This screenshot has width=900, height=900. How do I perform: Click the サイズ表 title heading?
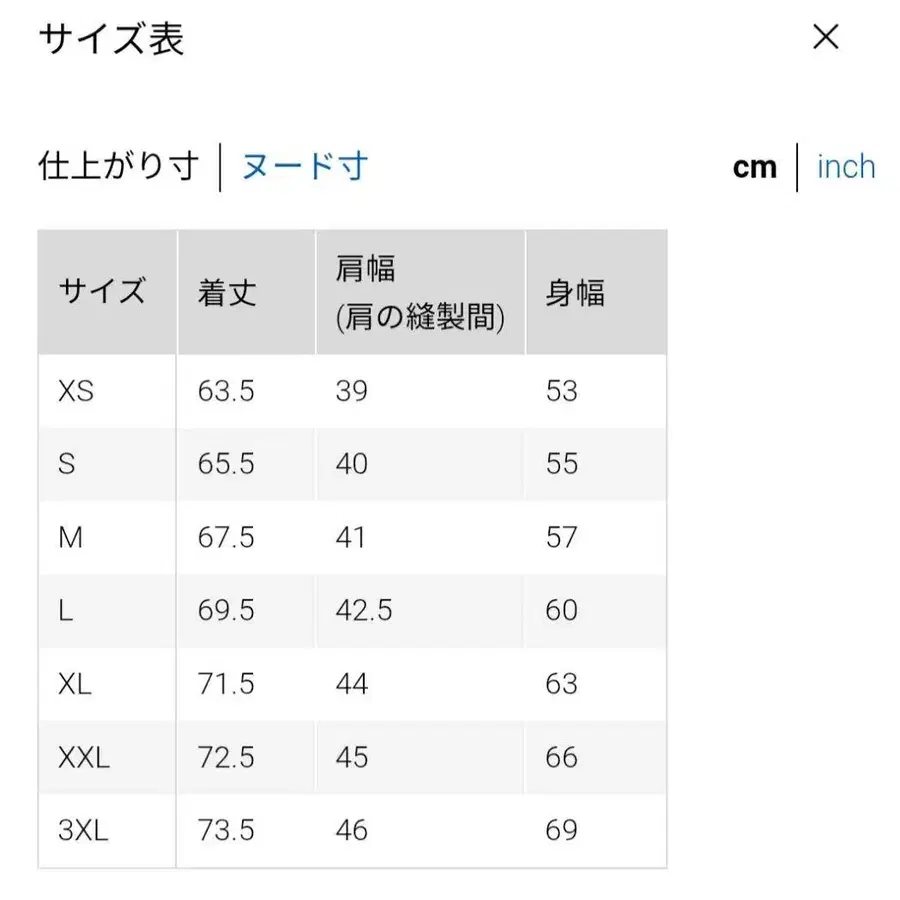(x=110, y=40)
